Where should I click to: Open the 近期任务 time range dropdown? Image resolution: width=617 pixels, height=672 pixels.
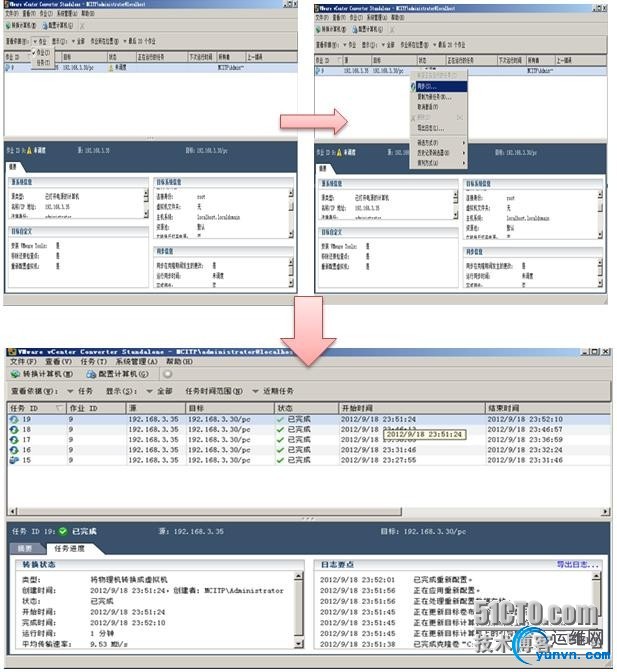[x=273, y=391]
